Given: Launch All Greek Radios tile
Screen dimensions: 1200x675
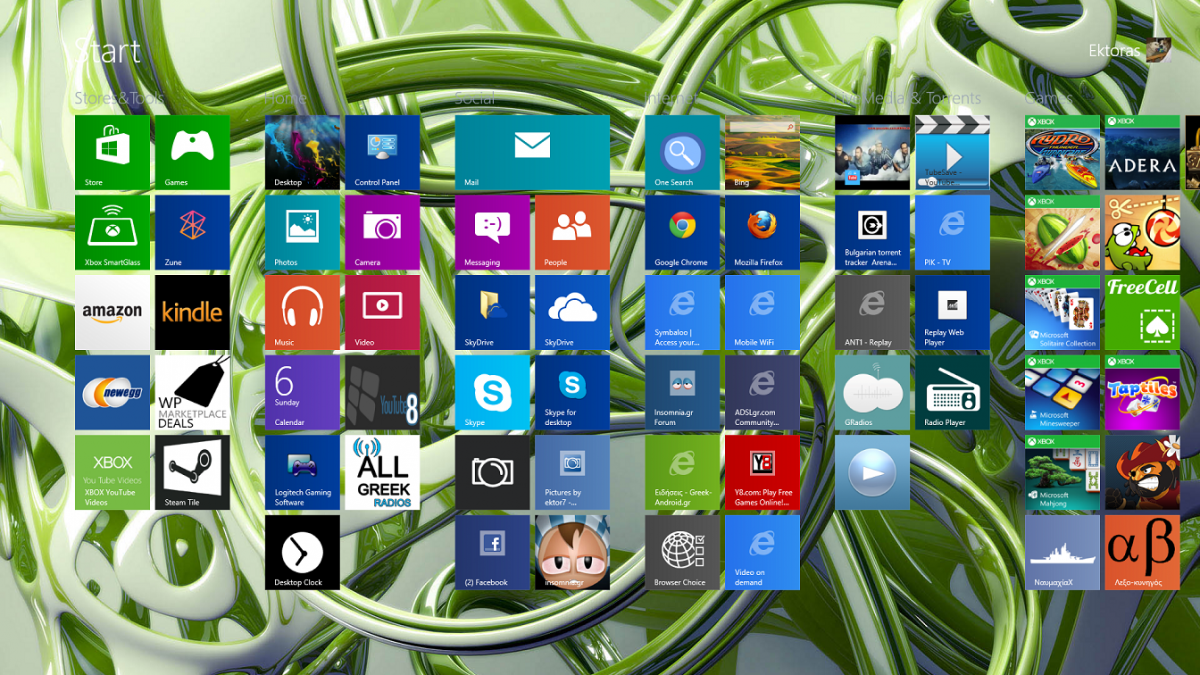Looking at the screenshot, I should [382, 472].
